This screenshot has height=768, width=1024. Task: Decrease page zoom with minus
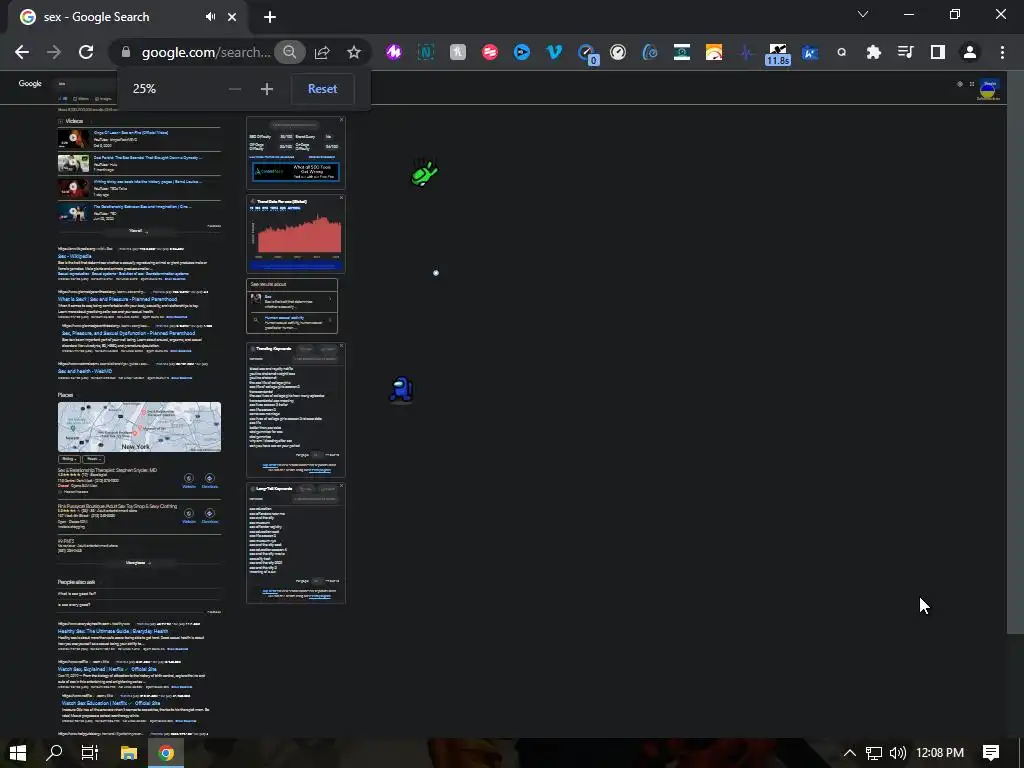pos(235,89)
